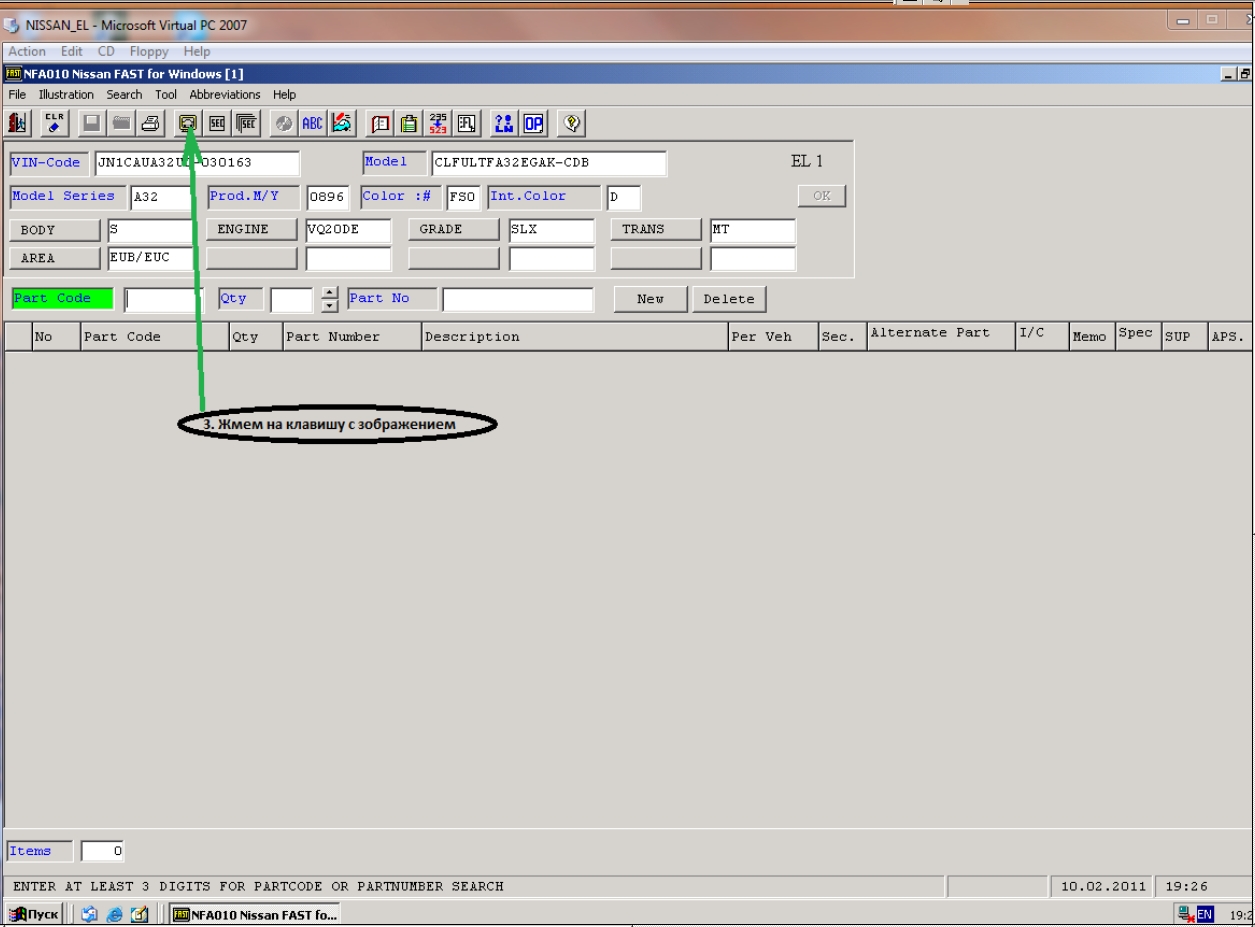Image resolution: width=1255 pixels, height=927 pixels.
Task: Click the illustration picture toolbar icon
Action: pos(187,123)
